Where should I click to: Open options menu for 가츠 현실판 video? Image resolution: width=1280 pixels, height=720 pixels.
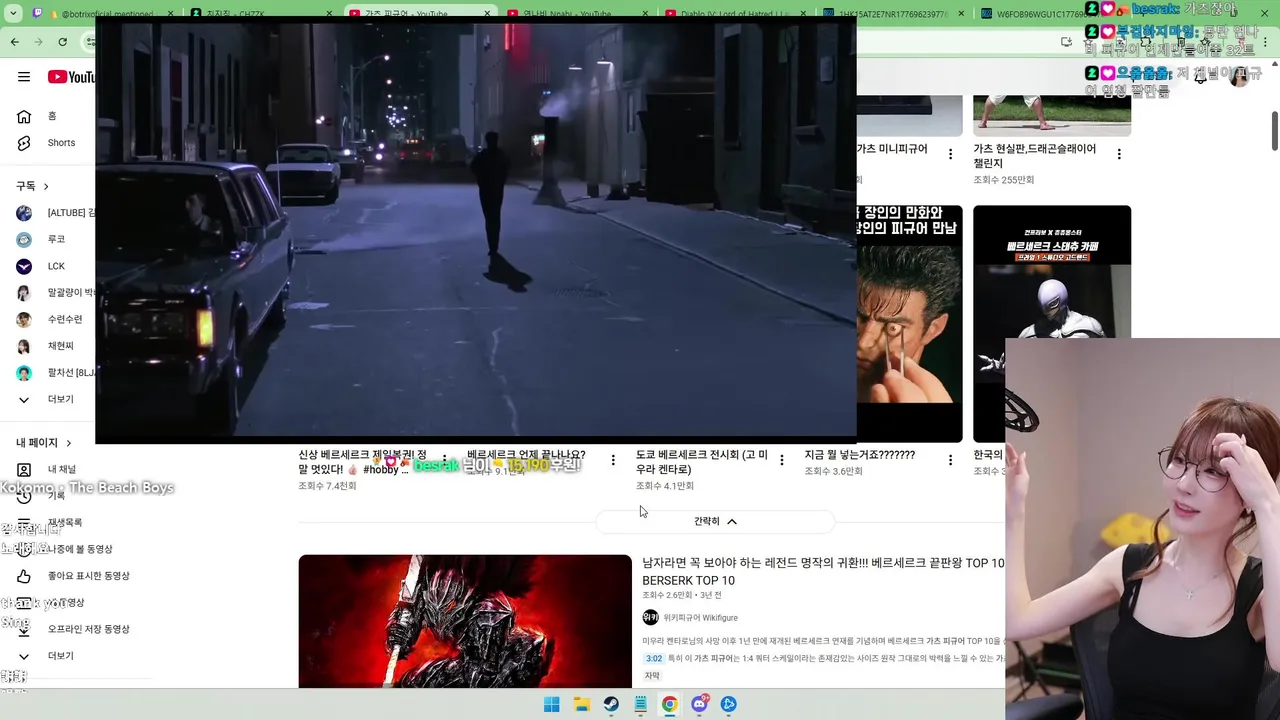[1119, 154]
